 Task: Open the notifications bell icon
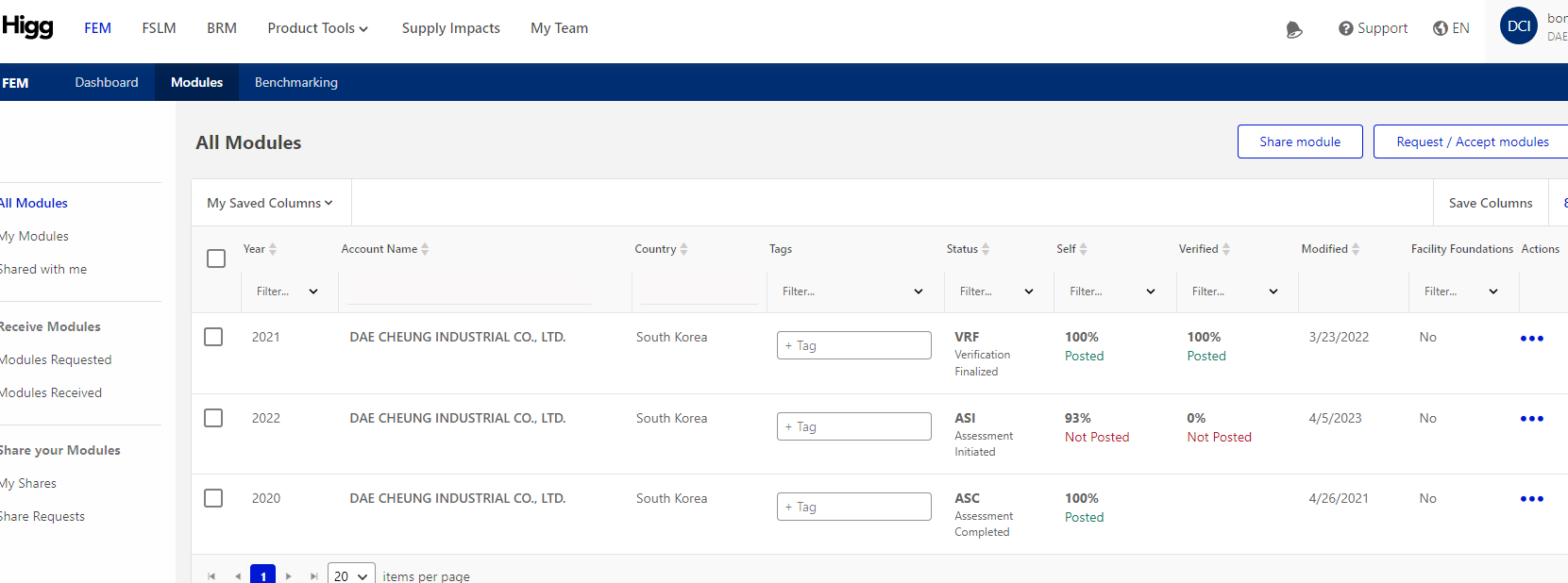(1294, 30)
